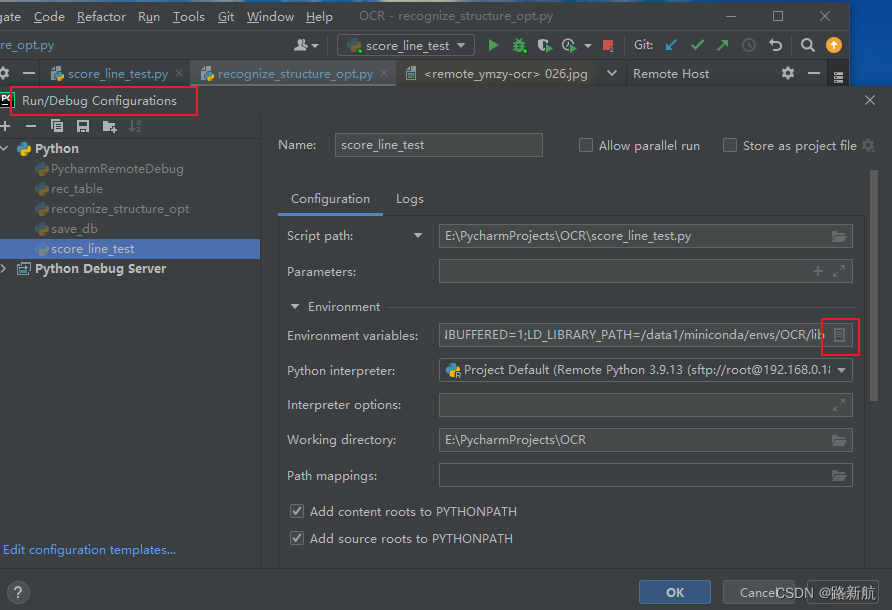This screenshot has height=610, width=892.
Task: Select PycharmRemoteDebug configuration
Action: pos(117,168)
